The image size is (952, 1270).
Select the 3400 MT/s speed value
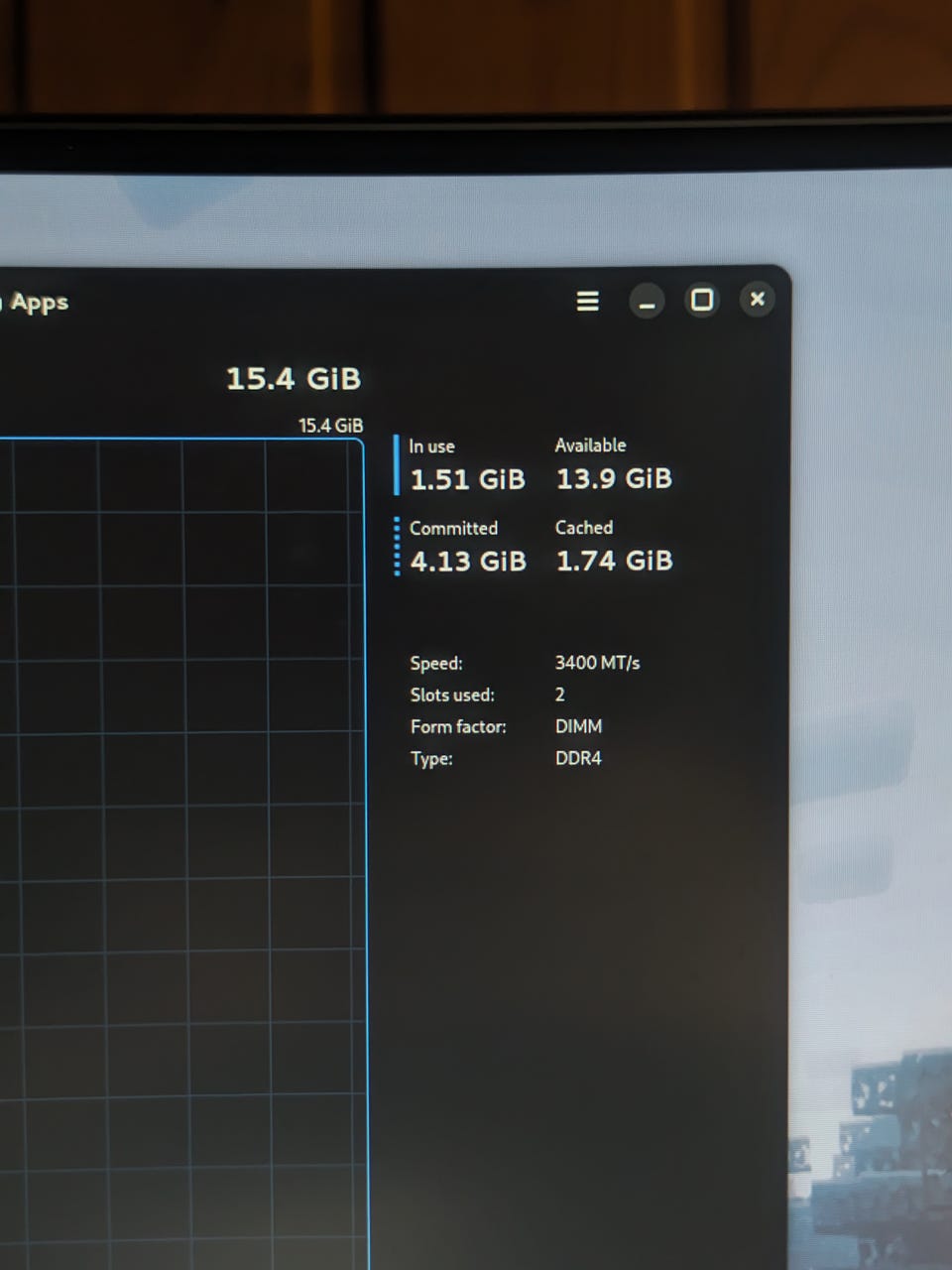pos(598,662)
